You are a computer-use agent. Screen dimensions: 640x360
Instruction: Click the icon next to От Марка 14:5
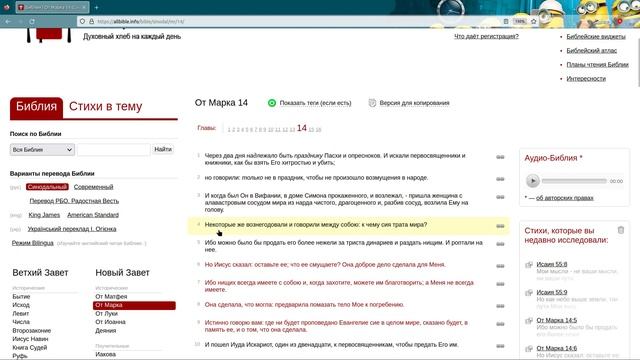[x=529, y=321]
